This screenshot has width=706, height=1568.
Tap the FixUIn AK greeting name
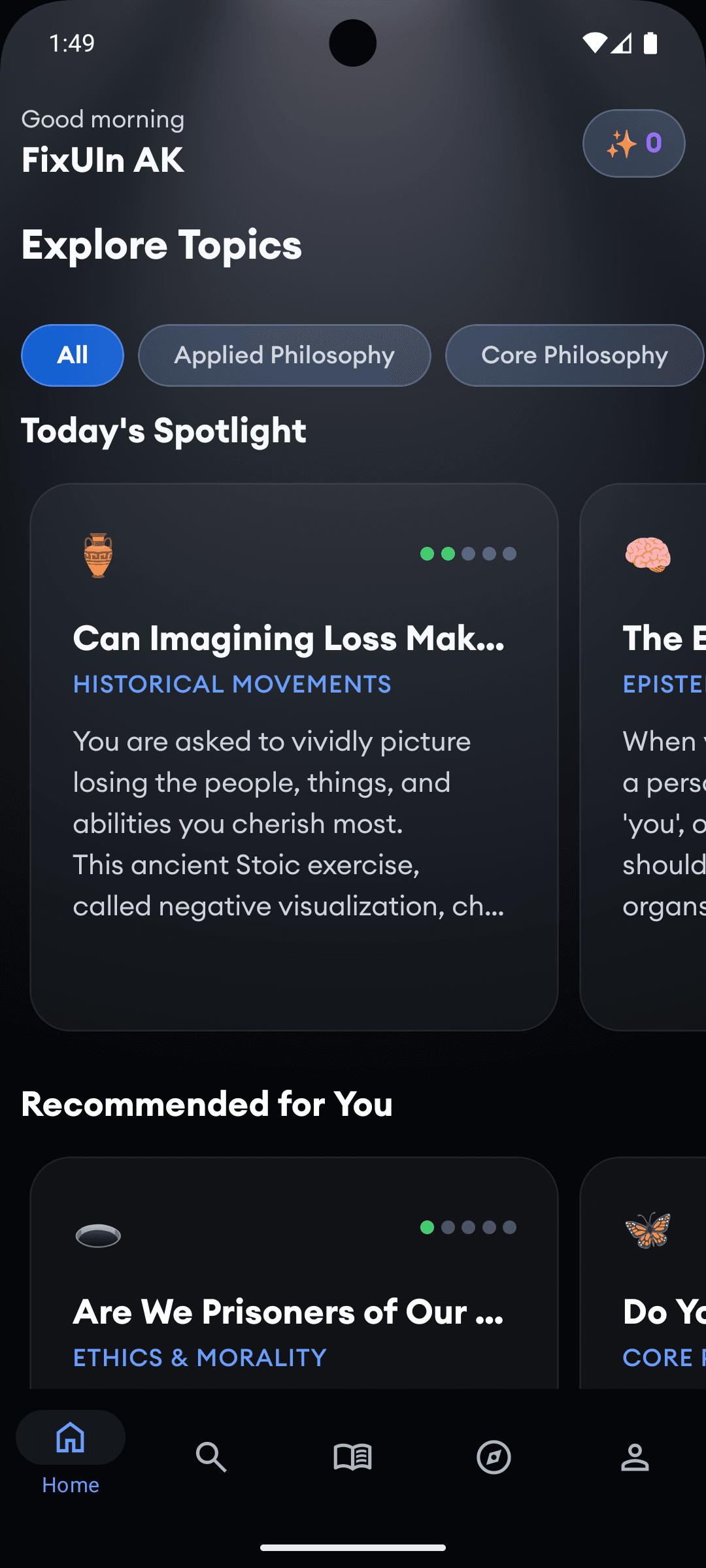pyautogui.click(x=103, y=159)
